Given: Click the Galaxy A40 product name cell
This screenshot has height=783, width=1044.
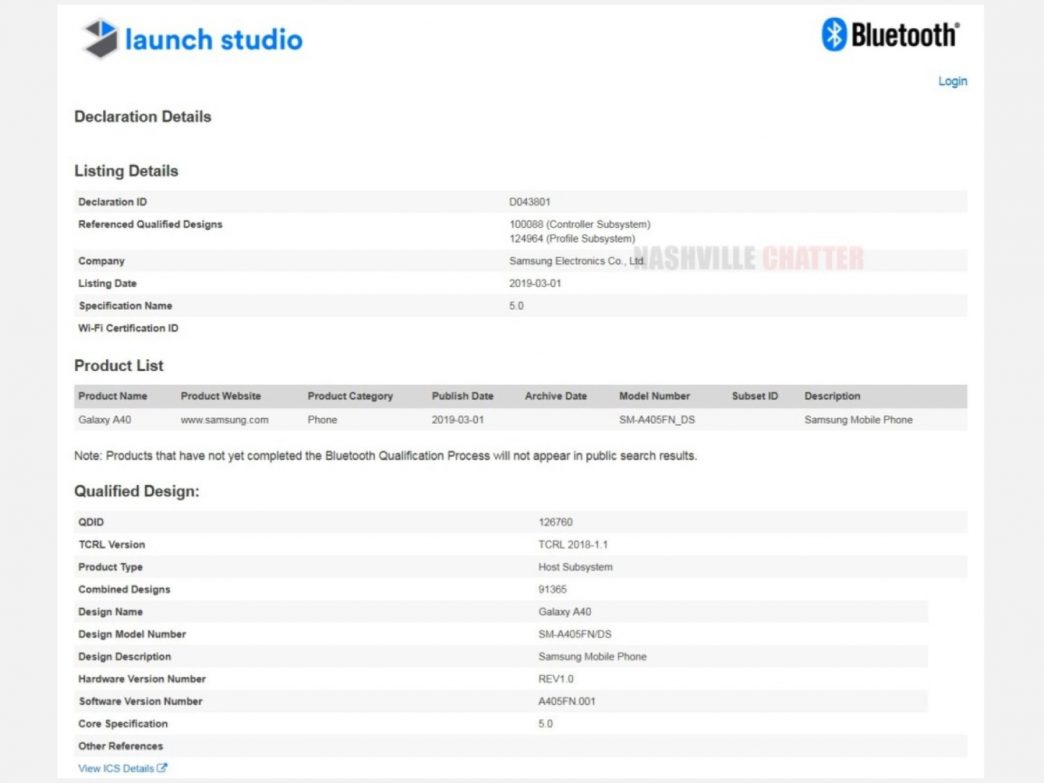Looking at the screenshot, I should [105, 420].
